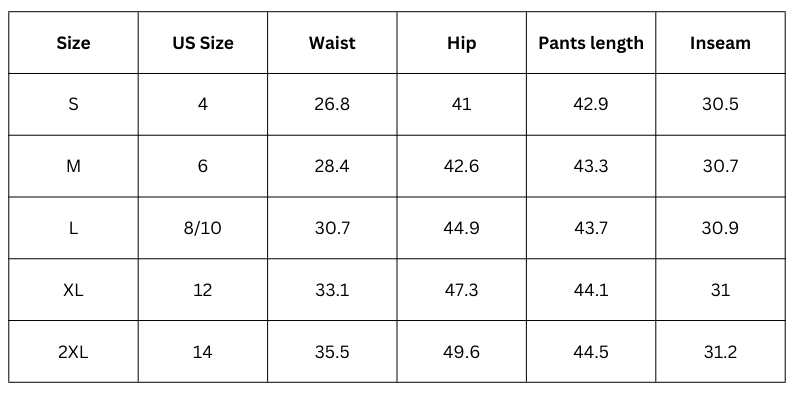Click the Size column header

tap(73, 43)
